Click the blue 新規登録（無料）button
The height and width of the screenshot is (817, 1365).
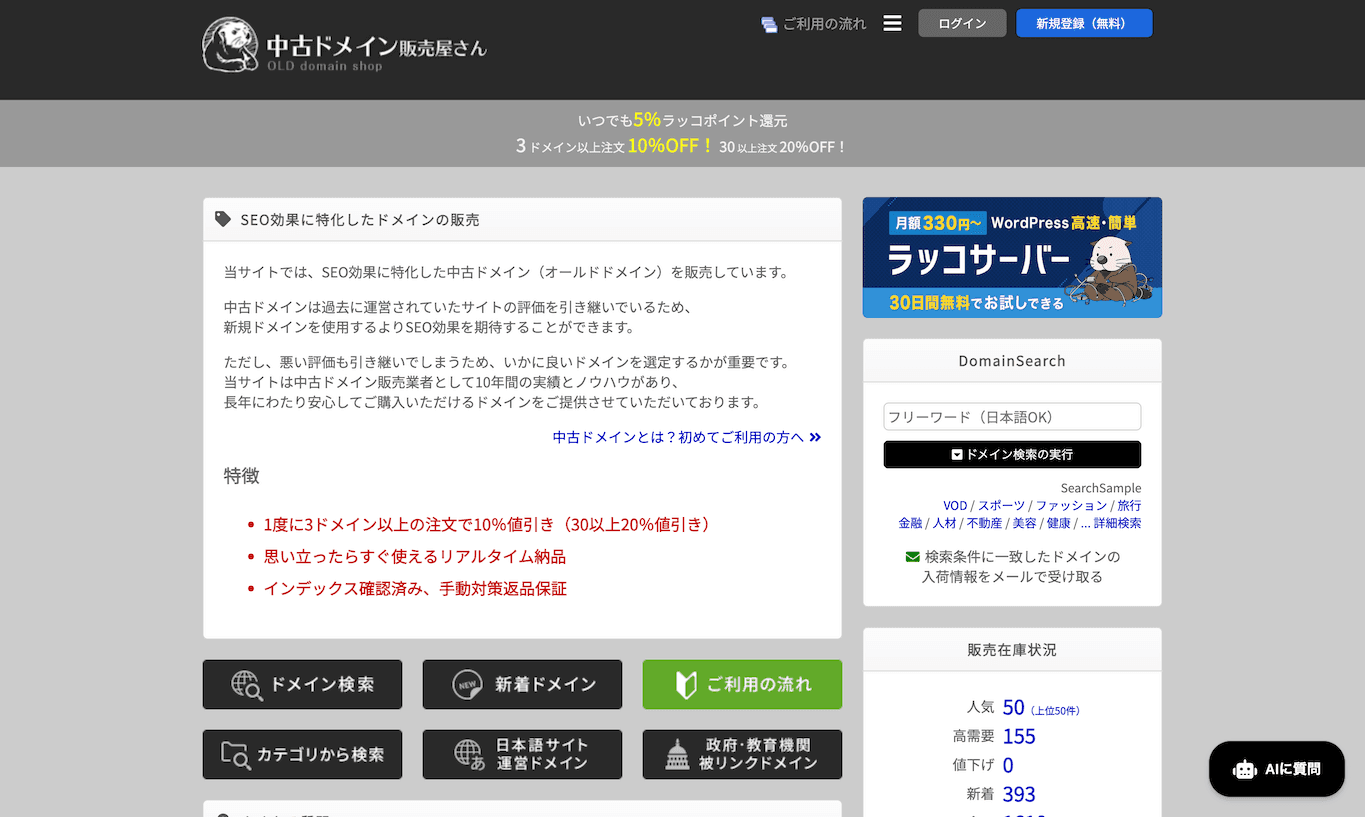[1084, 22]
